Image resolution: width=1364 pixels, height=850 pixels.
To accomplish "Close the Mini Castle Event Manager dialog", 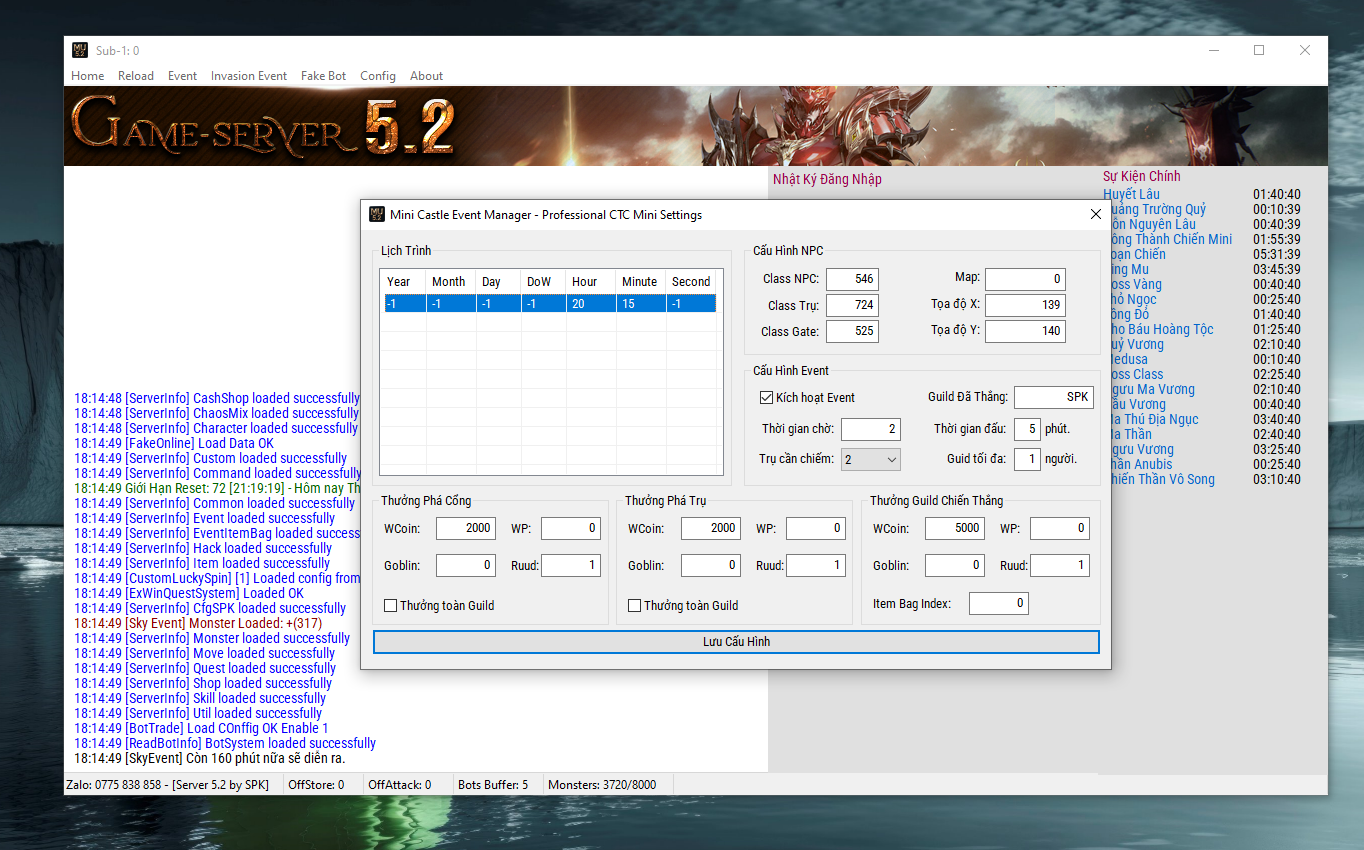I will pyautogui.click(x=1096, y=214).
